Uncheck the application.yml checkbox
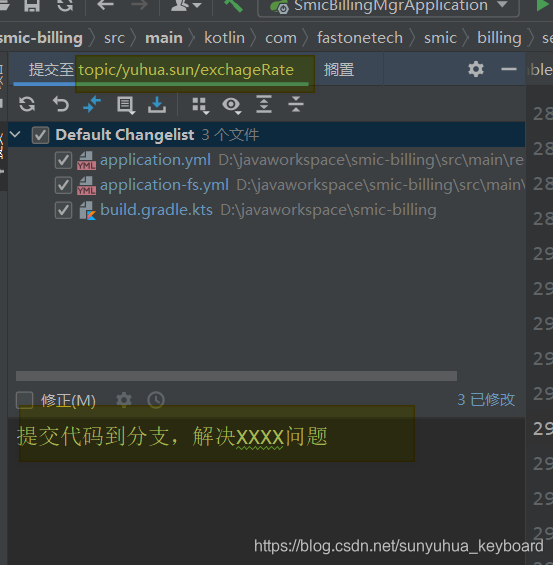 (x=63, y=160)
